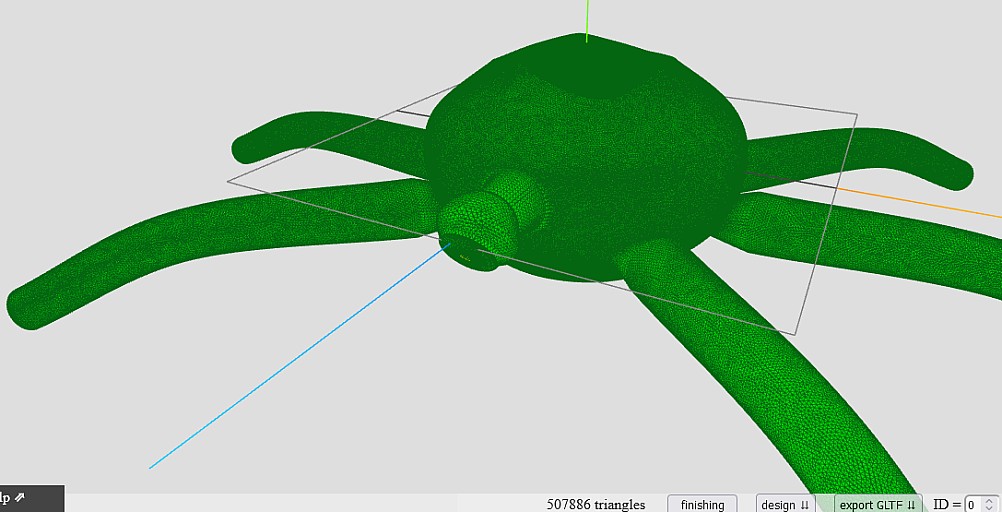Increment the ID value with up arrow

coord(990,500)
